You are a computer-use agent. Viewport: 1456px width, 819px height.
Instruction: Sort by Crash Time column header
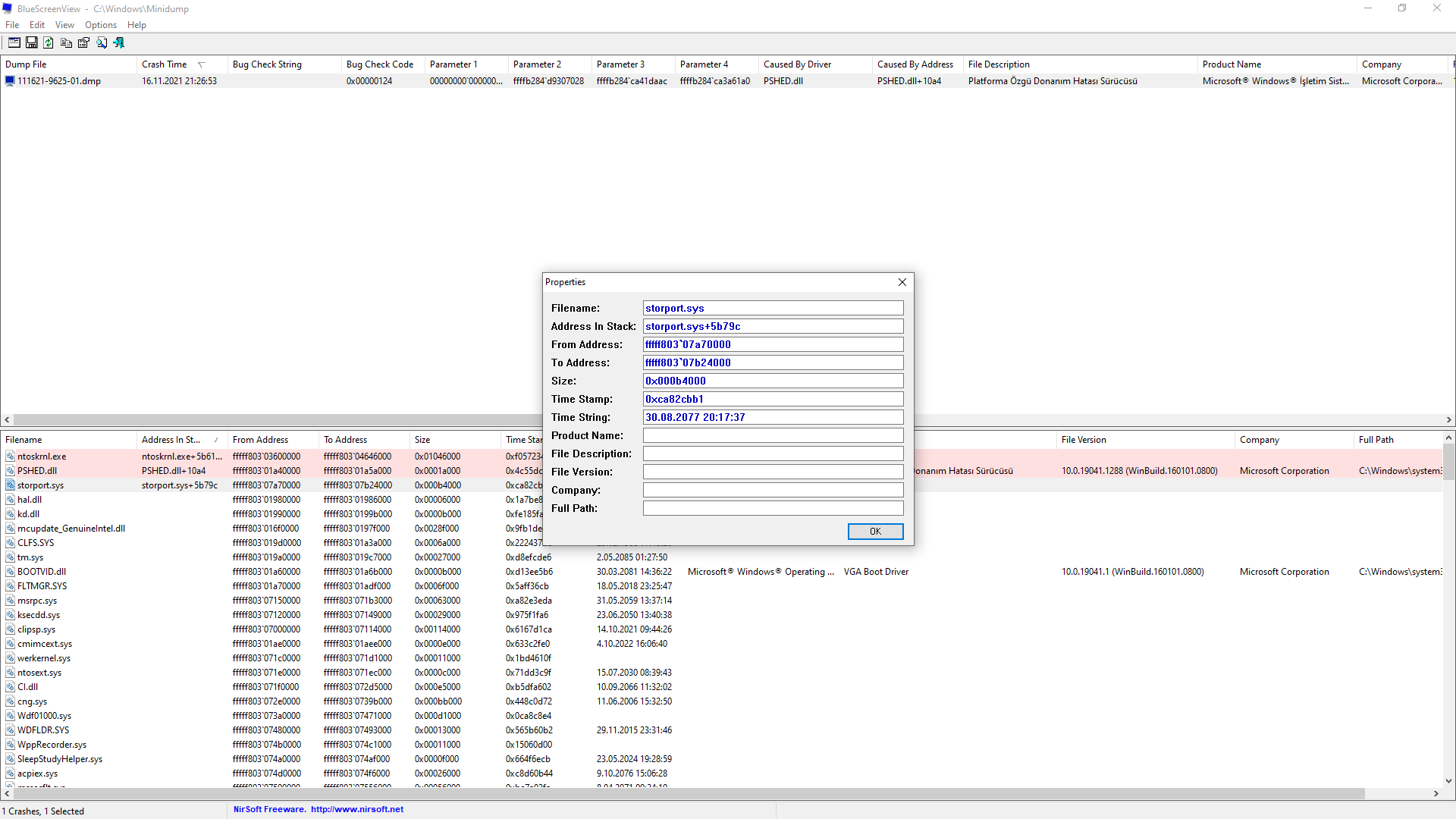pos(164,64)
